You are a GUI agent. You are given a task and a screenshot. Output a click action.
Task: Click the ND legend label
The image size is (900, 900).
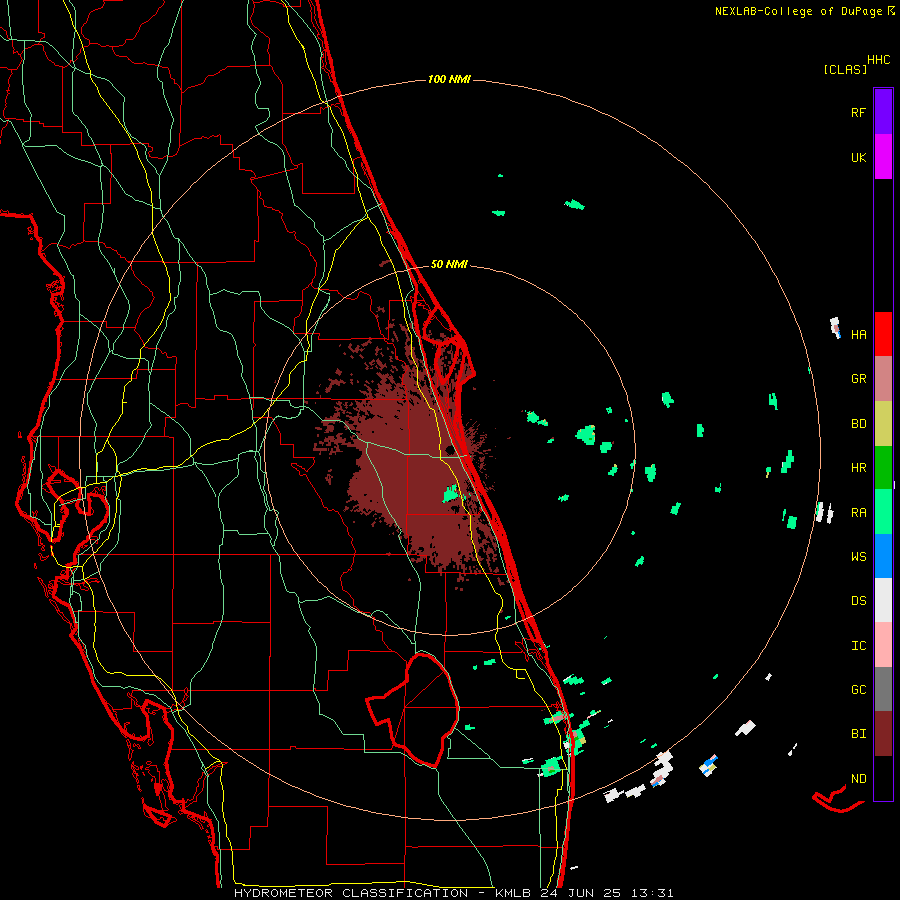click(858, 779)
